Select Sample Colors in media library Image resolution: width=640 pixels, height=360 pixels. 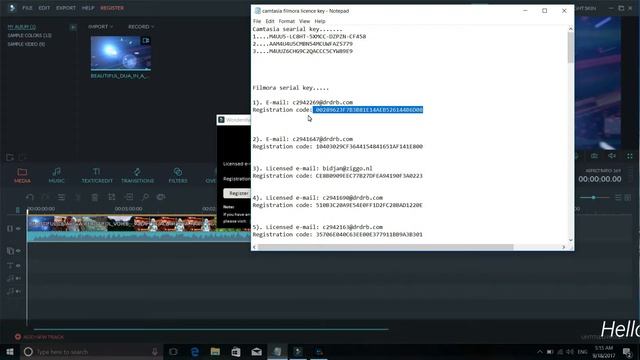click(x=29, y=36)
